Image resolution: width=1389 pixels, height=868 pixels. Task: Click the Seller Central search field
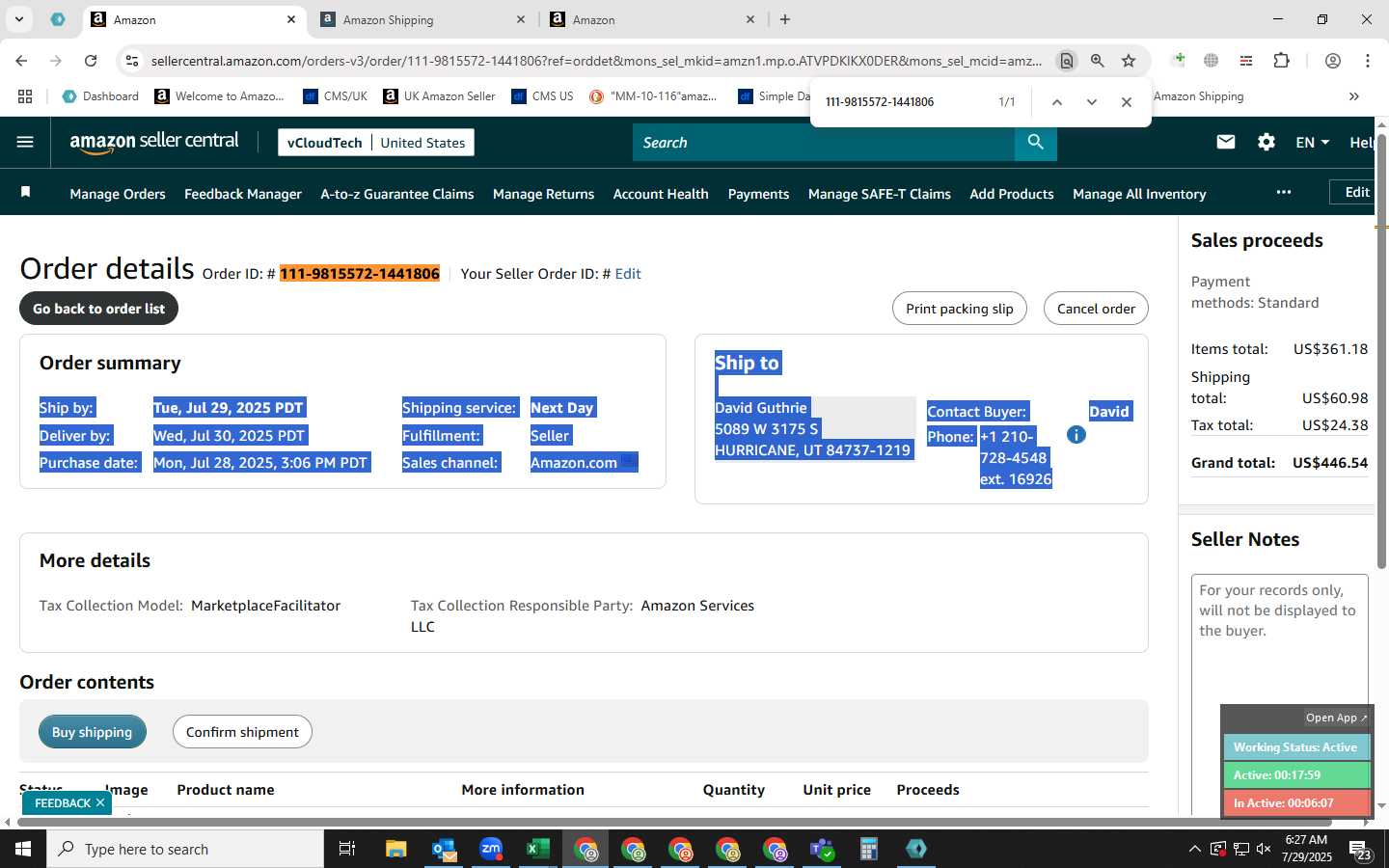pos(824,142)
